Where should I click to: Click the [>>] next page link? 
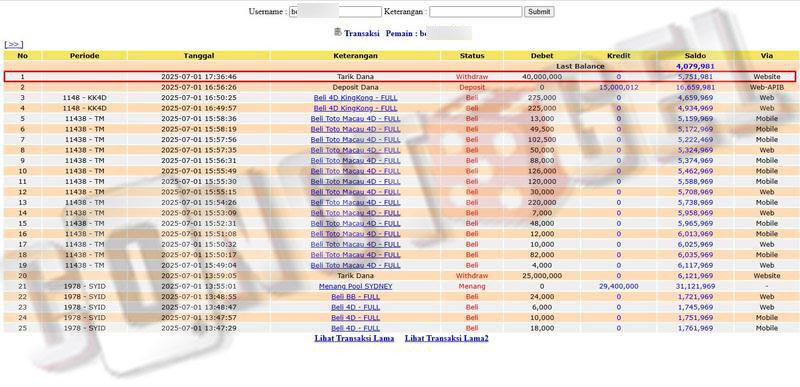point(14,44)
